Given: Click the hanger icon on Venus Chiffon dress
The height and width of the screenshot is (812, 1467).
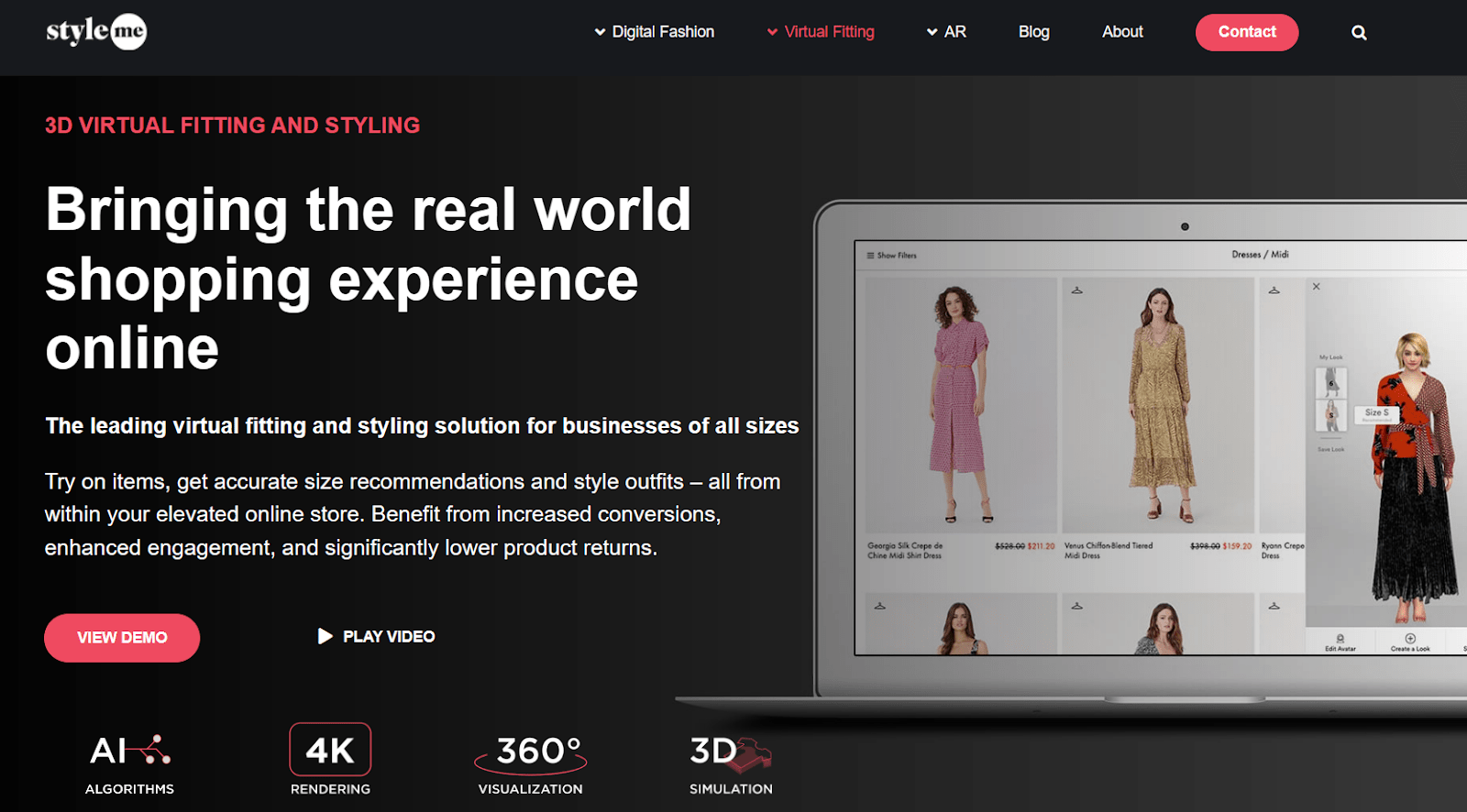Looking at the screenshot, I should tap(1077, 291).
